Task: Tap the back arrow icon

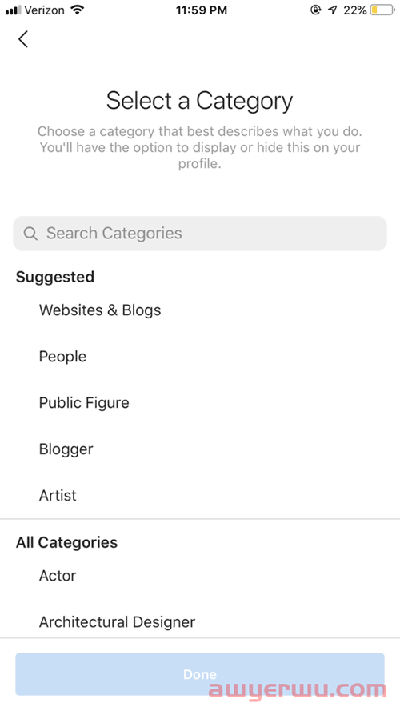Action: point(23,39)
